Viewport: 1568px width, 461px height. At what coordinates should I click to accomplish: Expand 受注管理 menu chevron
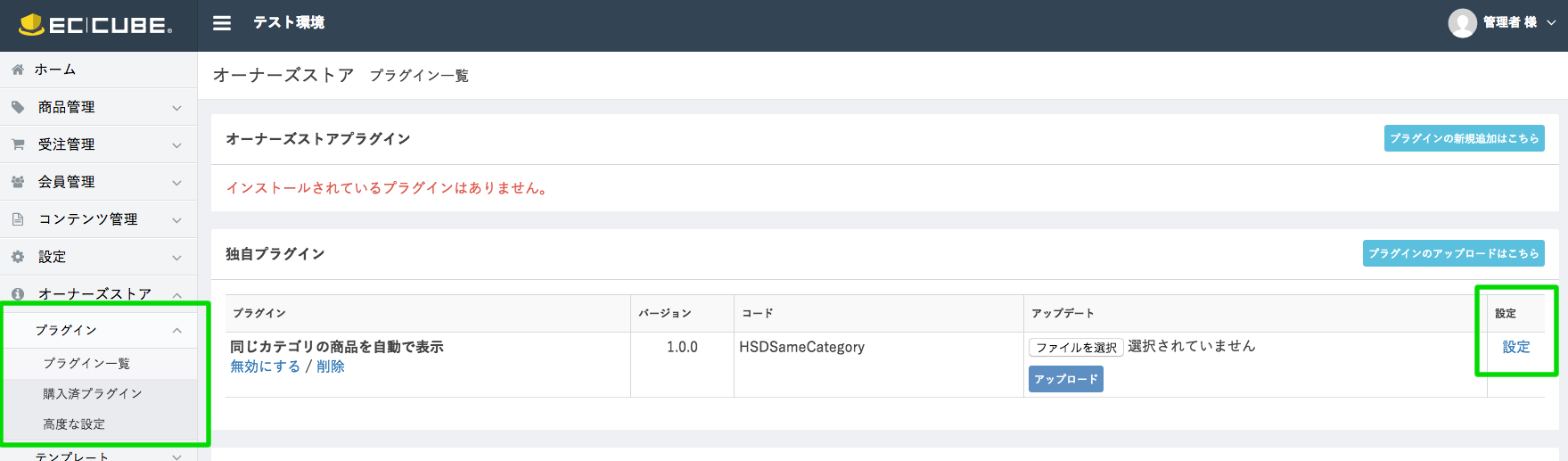177,145
